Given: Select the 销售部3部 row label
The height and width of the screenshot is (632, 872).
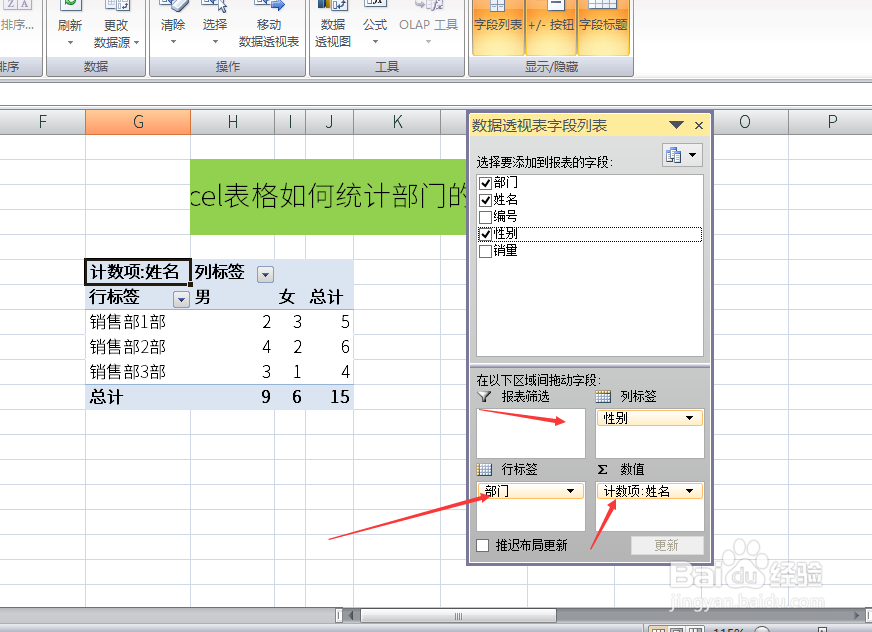Looking at the screenshot, I should 138,372.
